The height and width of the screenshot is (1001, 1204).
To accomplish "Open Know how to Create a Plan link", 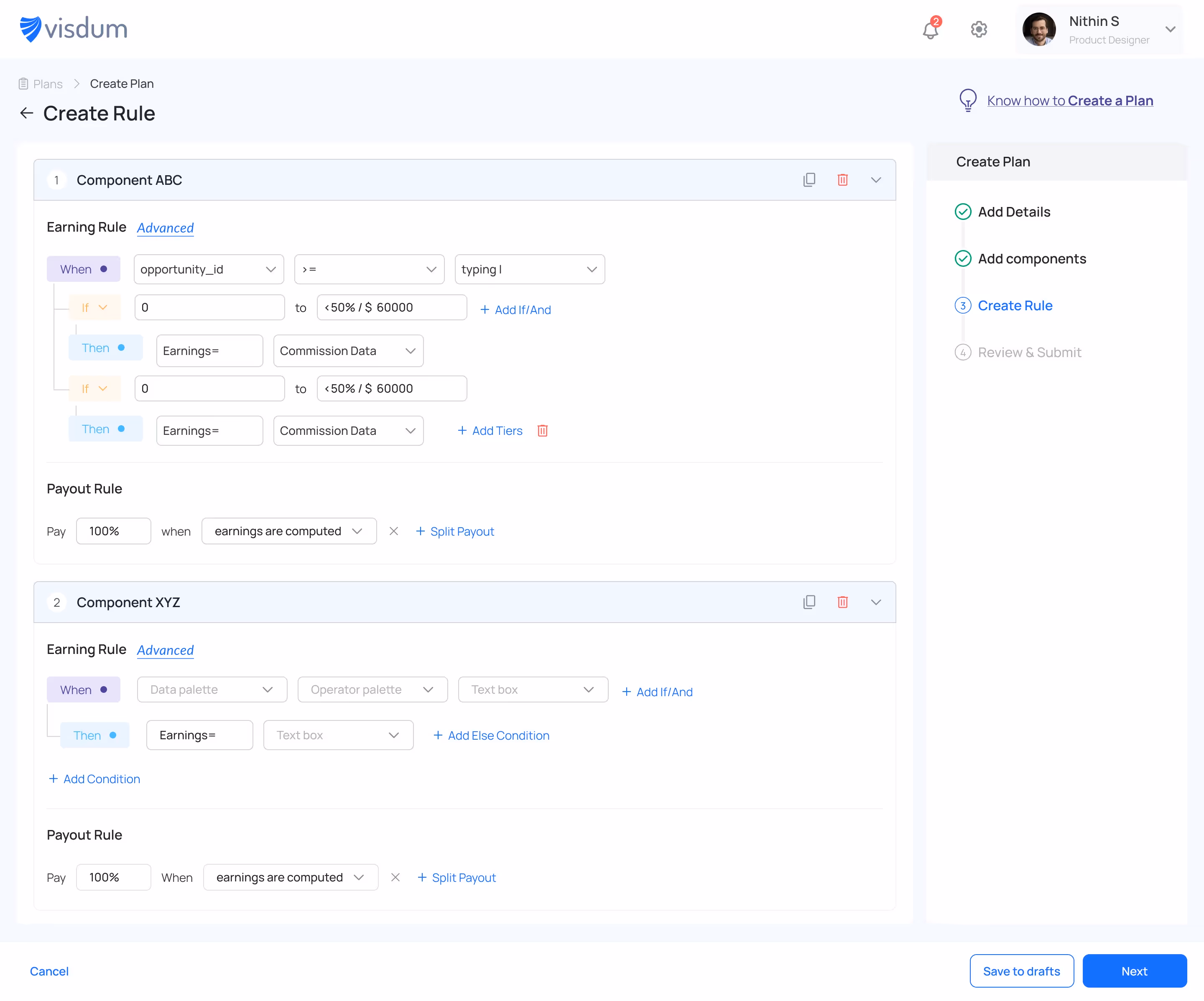I will click(x=1069, y=101).
